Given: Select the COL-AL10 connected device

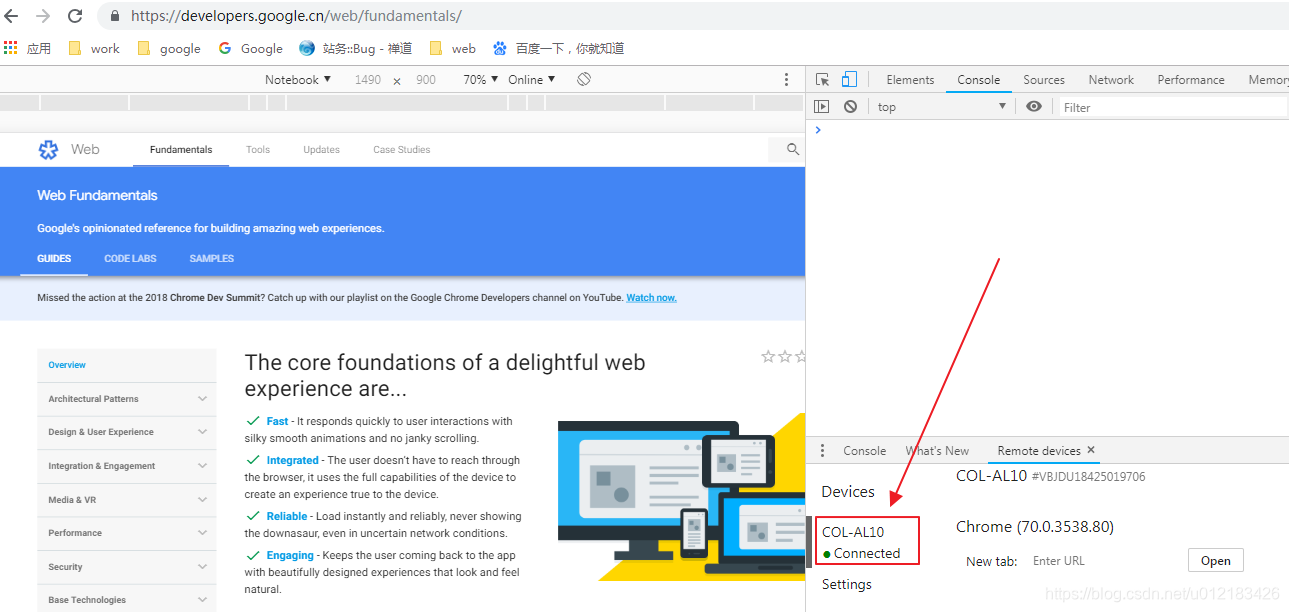Looking at the screenshot, I should 866,542.
